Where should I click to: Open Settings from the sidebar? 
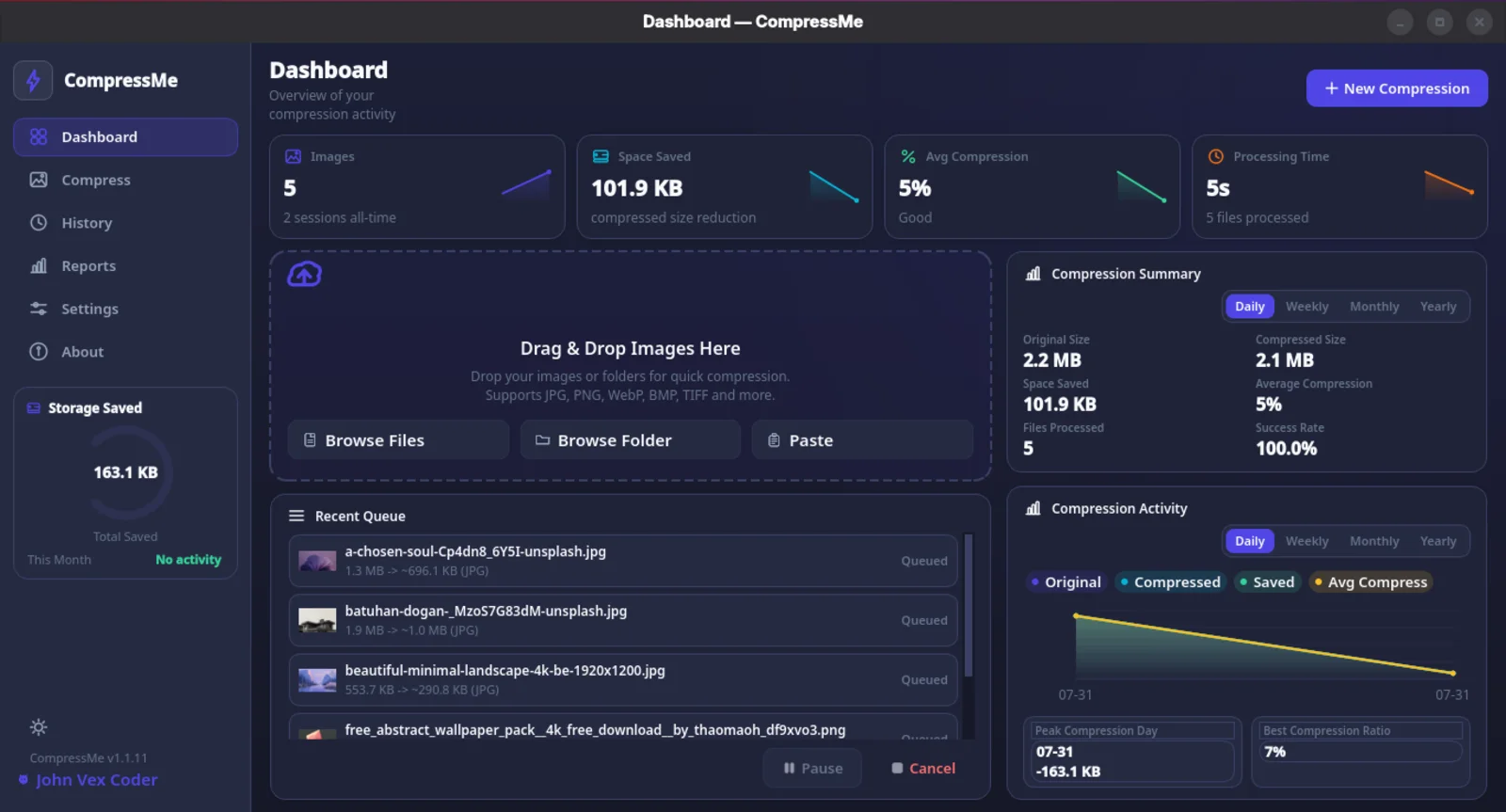[125, 309]
